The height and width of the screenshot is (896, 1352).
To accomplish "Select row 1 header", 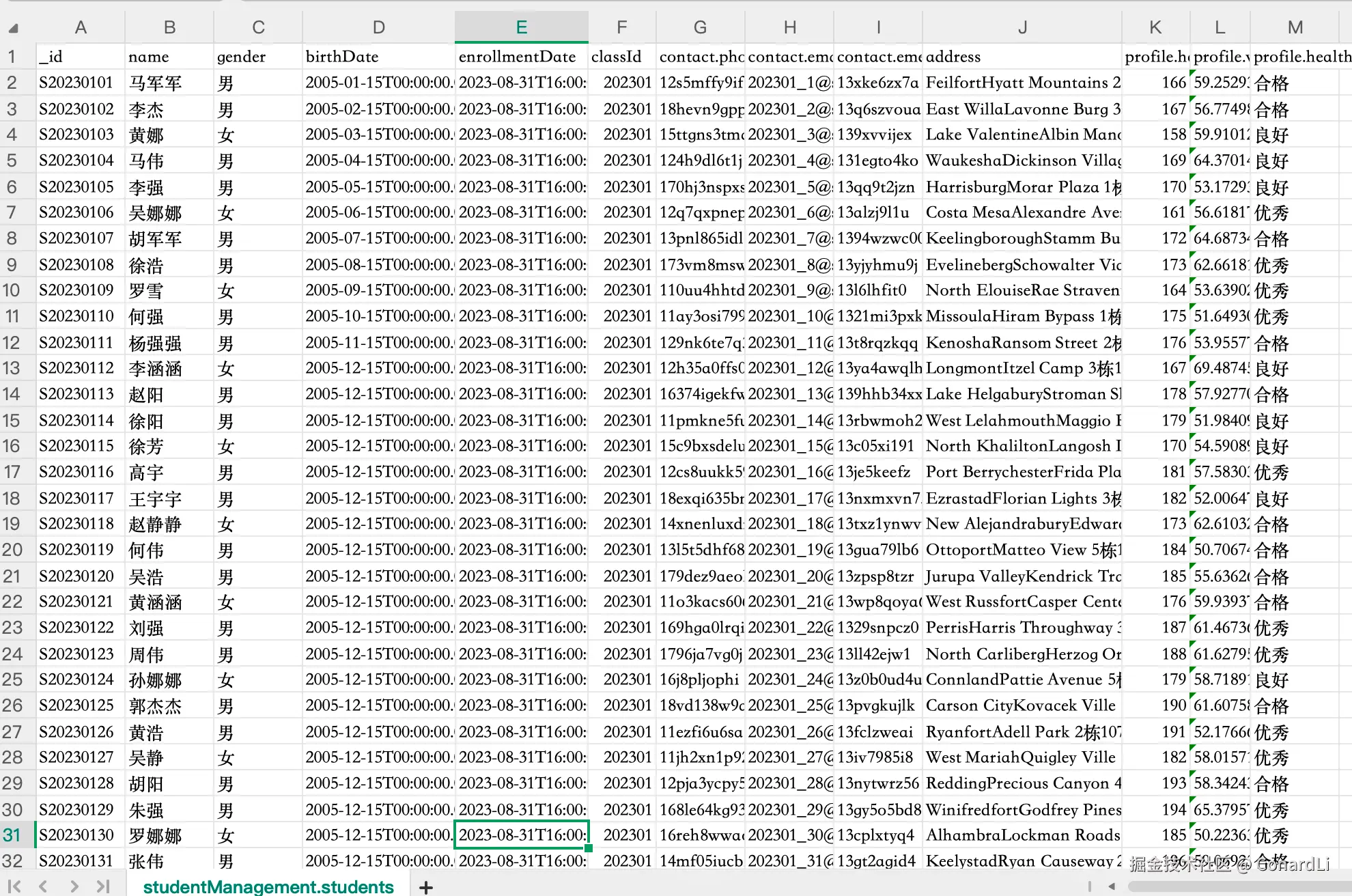I will pyautogui.click(x=12, y=57).
